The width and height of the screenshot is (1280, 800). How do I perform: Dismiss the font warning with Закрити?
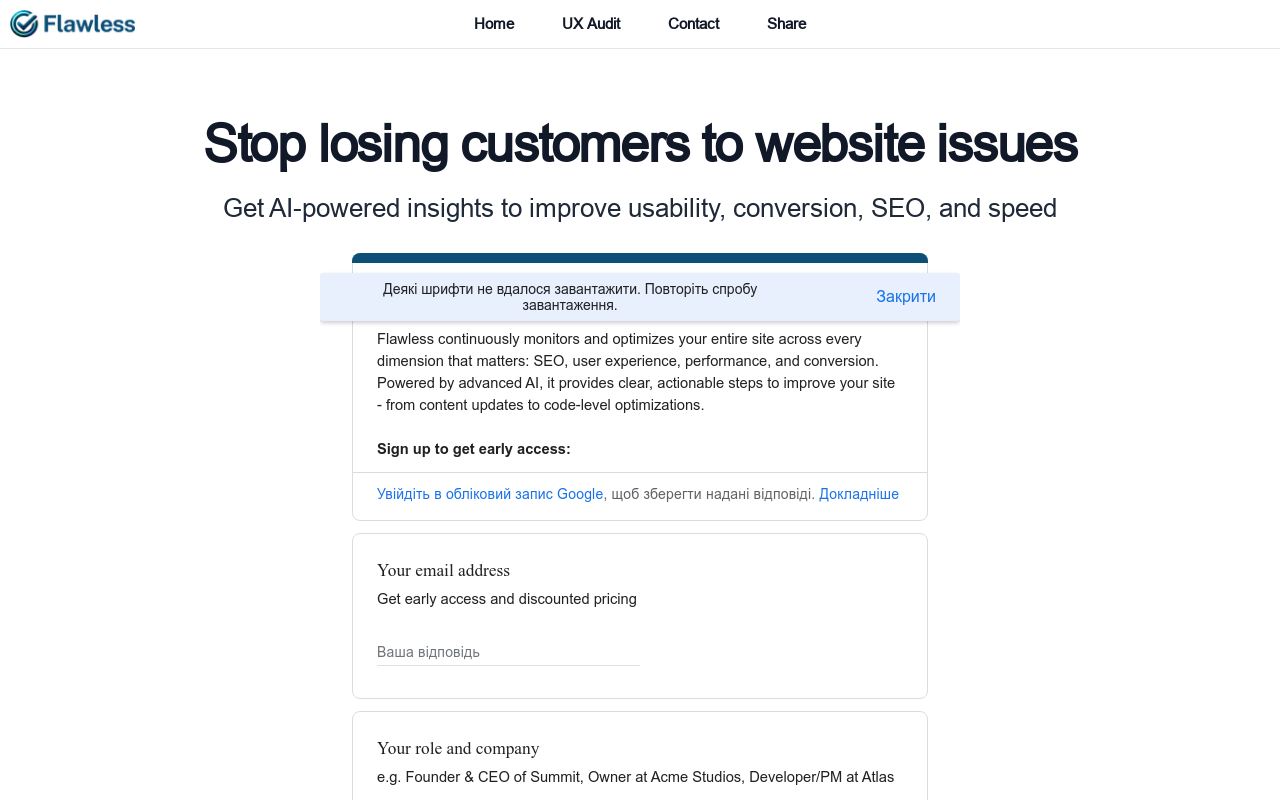tap(906, 297)
